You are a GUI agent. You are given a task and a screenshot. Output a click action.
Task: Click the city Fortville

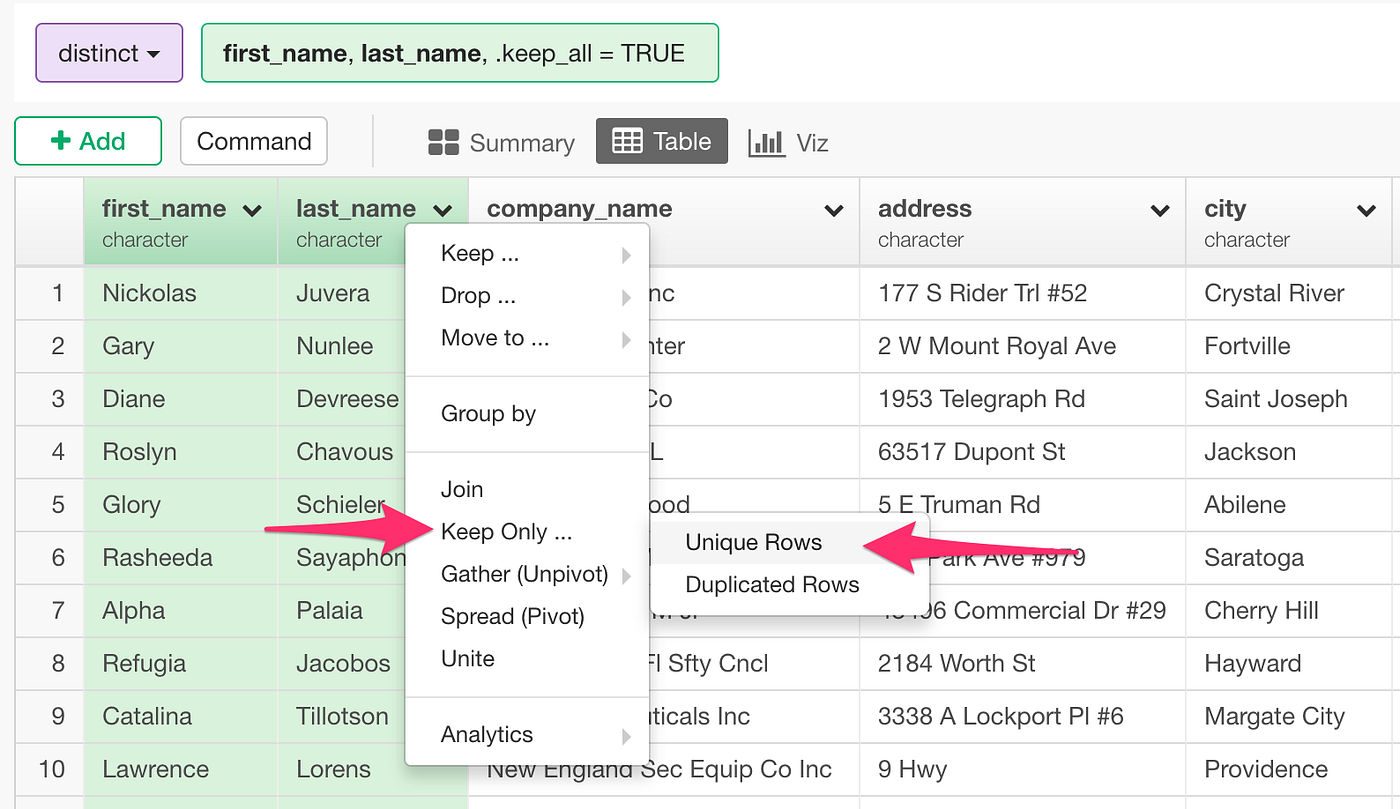[1247, 347]
